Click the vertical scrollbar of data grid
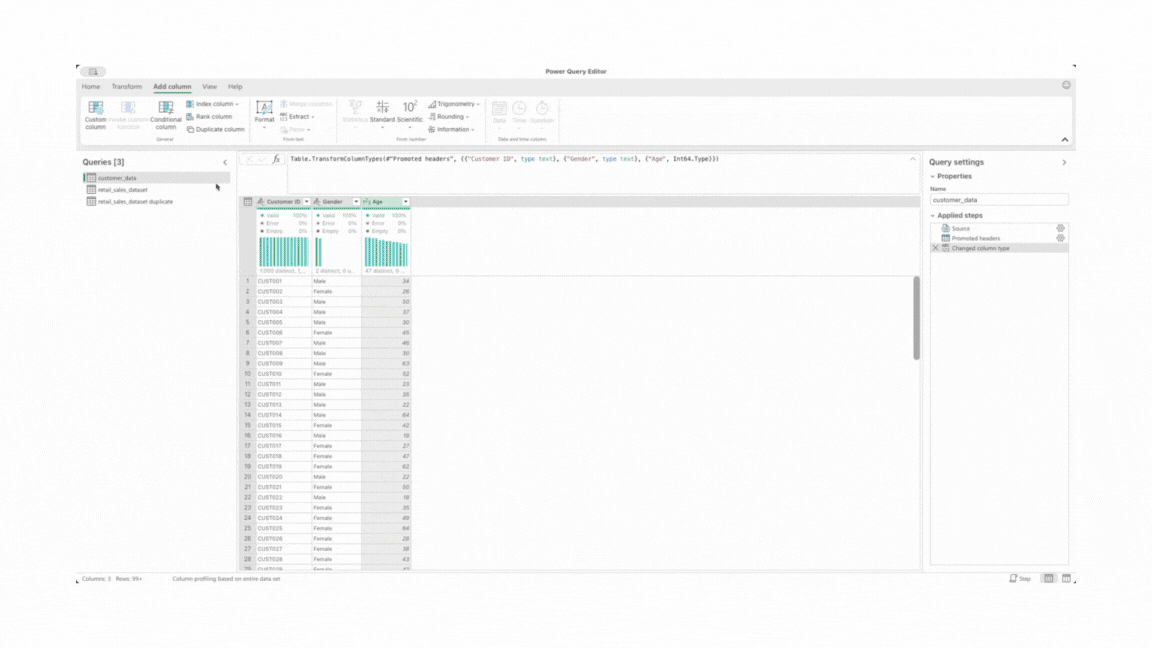The height and width of the screenshot is (648, 1152). 916,318
